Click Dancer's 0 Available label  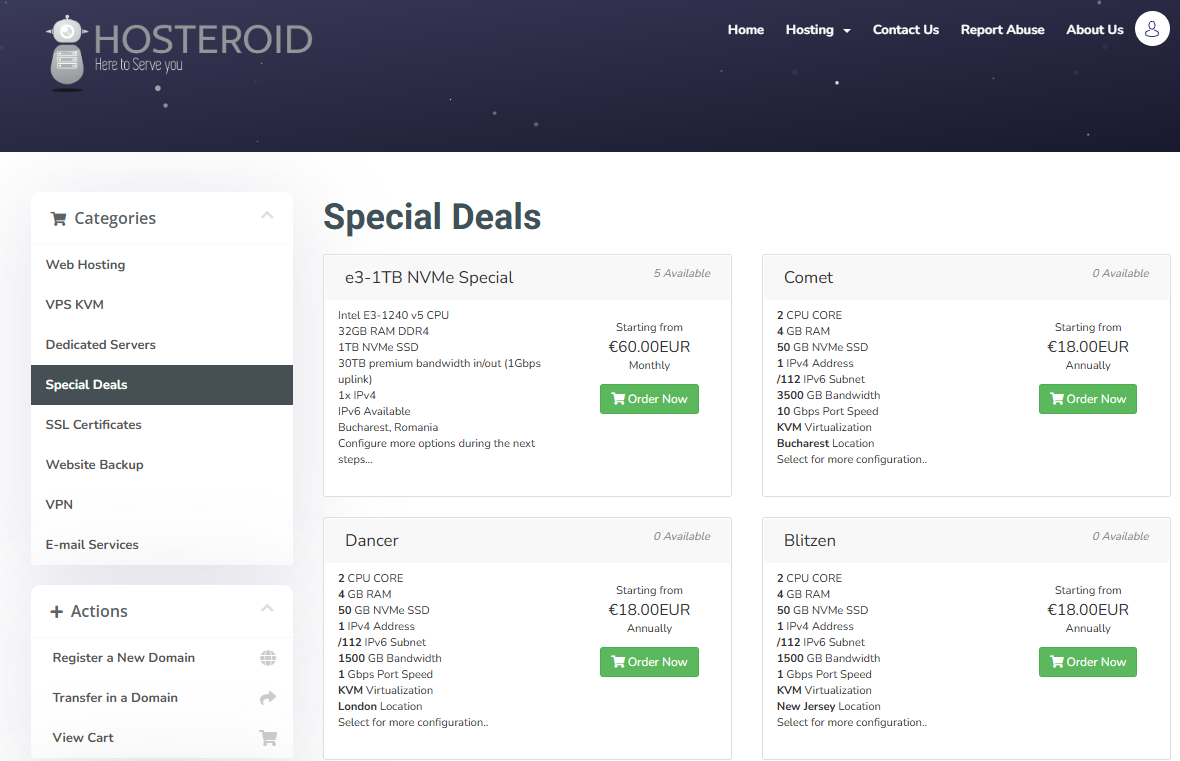(682, 536)
